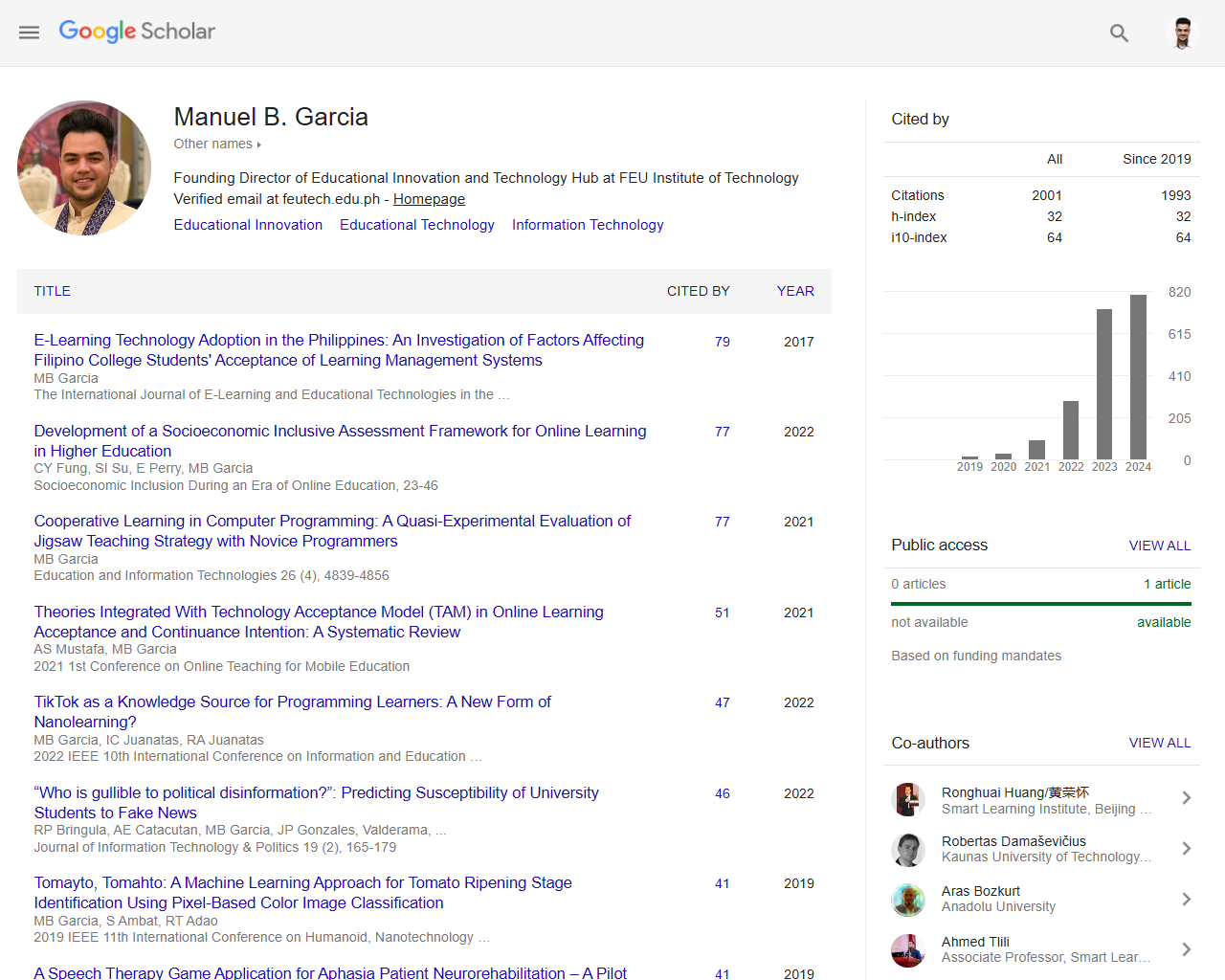Screen dimensions: 1225x980
Task: Open Ronghuai Huang's profile chevron
Action: coord(1187,797)
